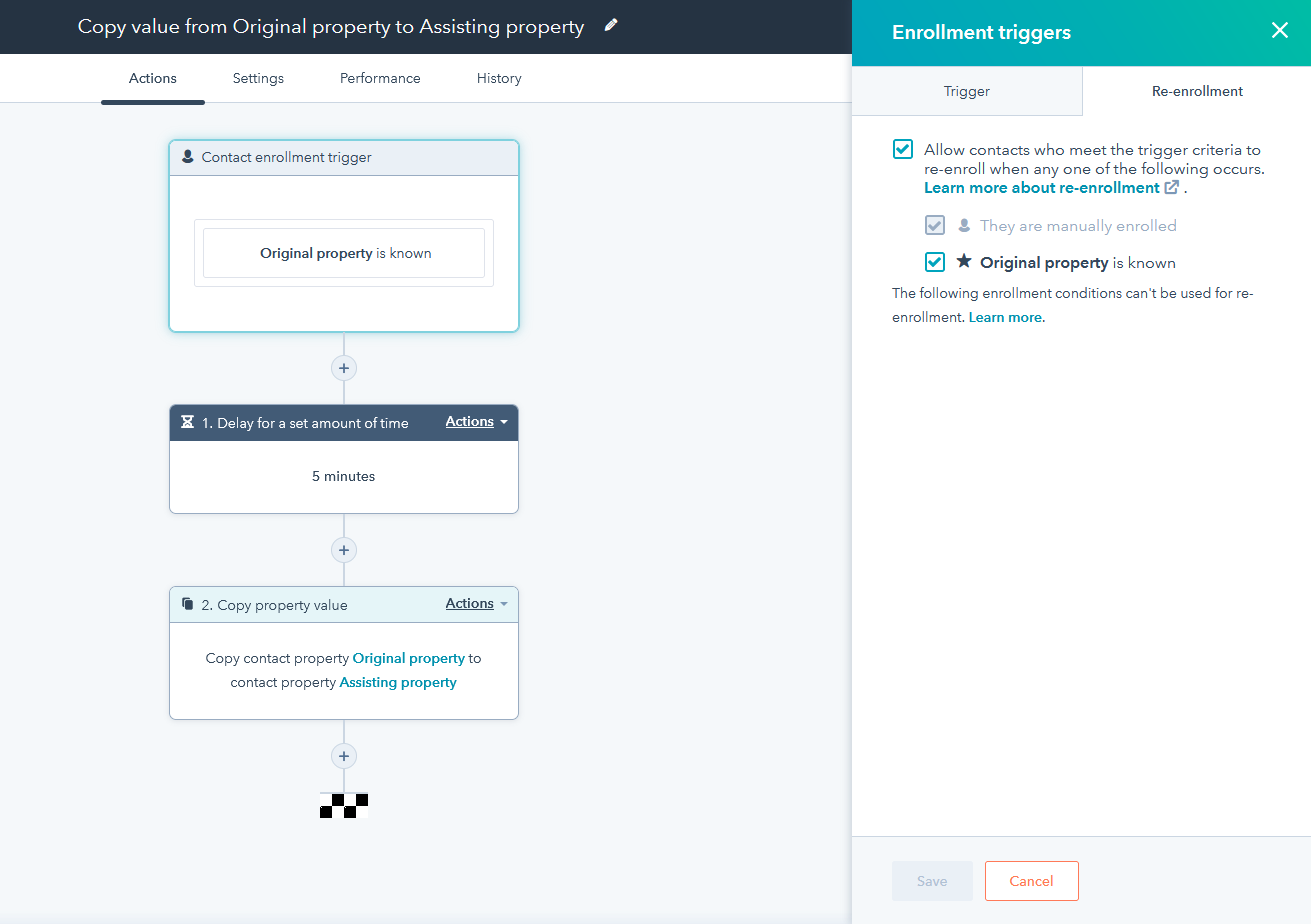Click Learn more about re-enrollment
This screenshot has width=1311, height=924.
(x=1044, y=187)
